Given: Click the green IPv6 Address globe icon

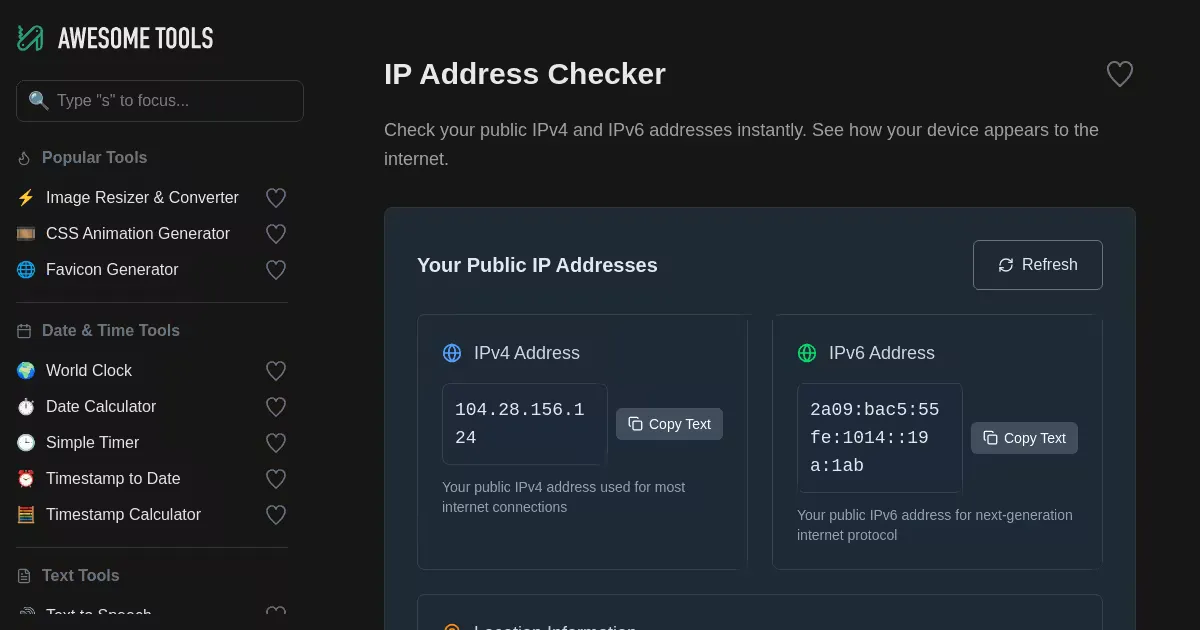Looking at the screenshot, I should click(x=807, y=353).
